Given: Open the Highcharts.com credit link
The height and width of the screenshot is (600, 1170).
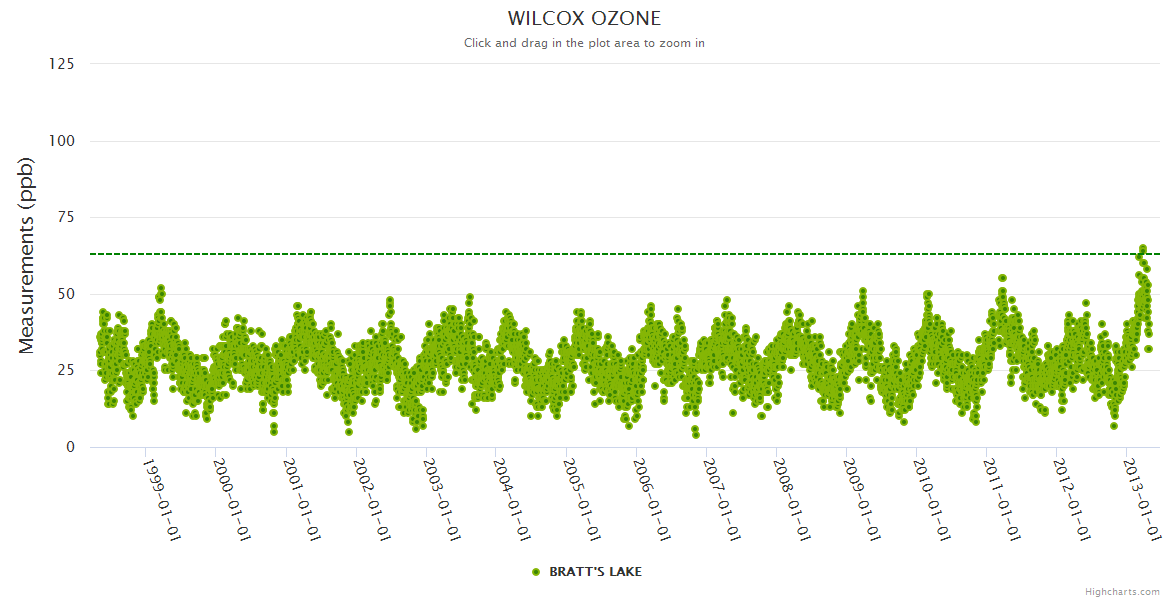Looking at the screenshot, I should click(x=1122, y=591).
